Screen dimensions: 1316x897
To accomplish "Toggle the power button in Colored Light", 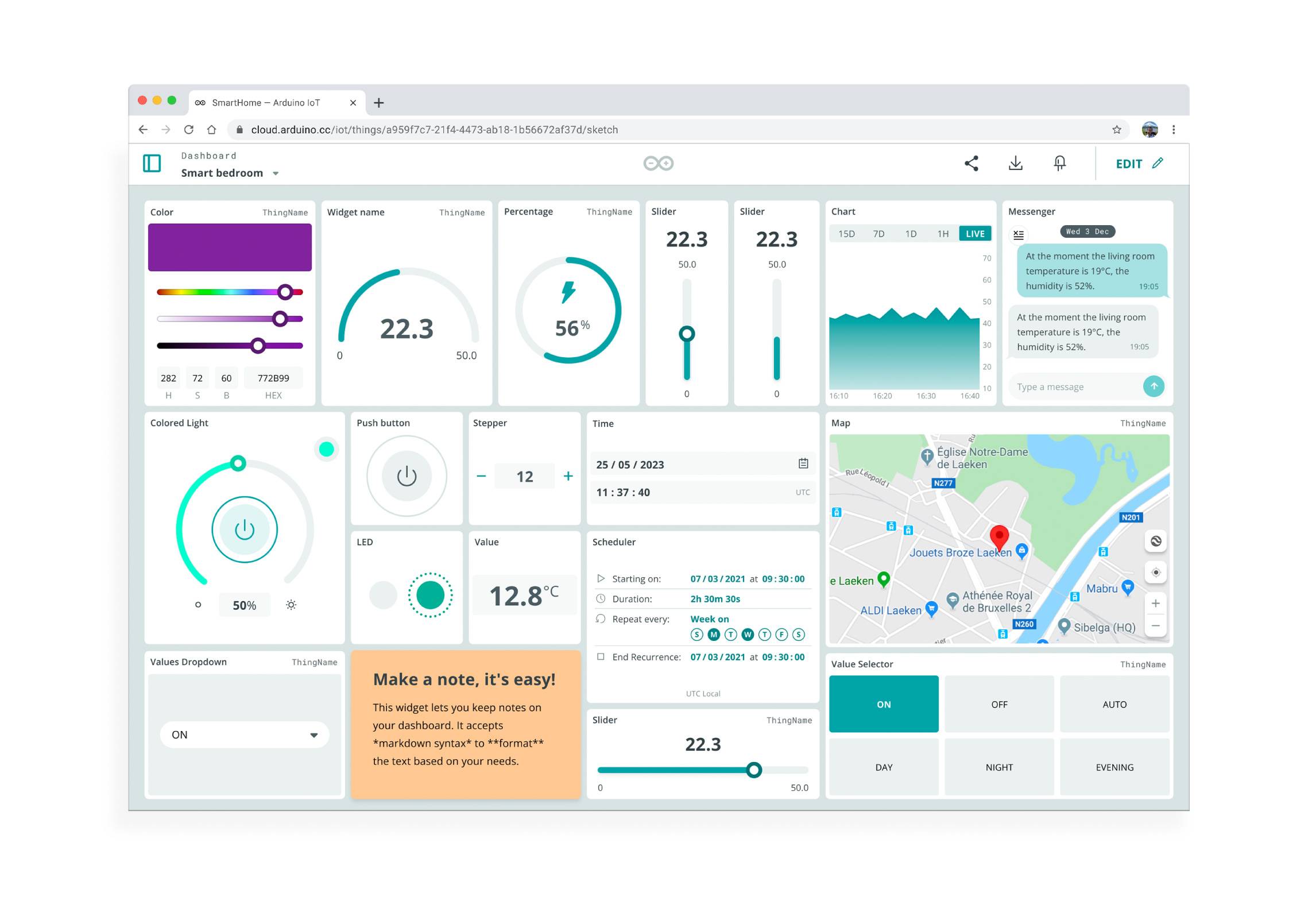I will (245, 529).
